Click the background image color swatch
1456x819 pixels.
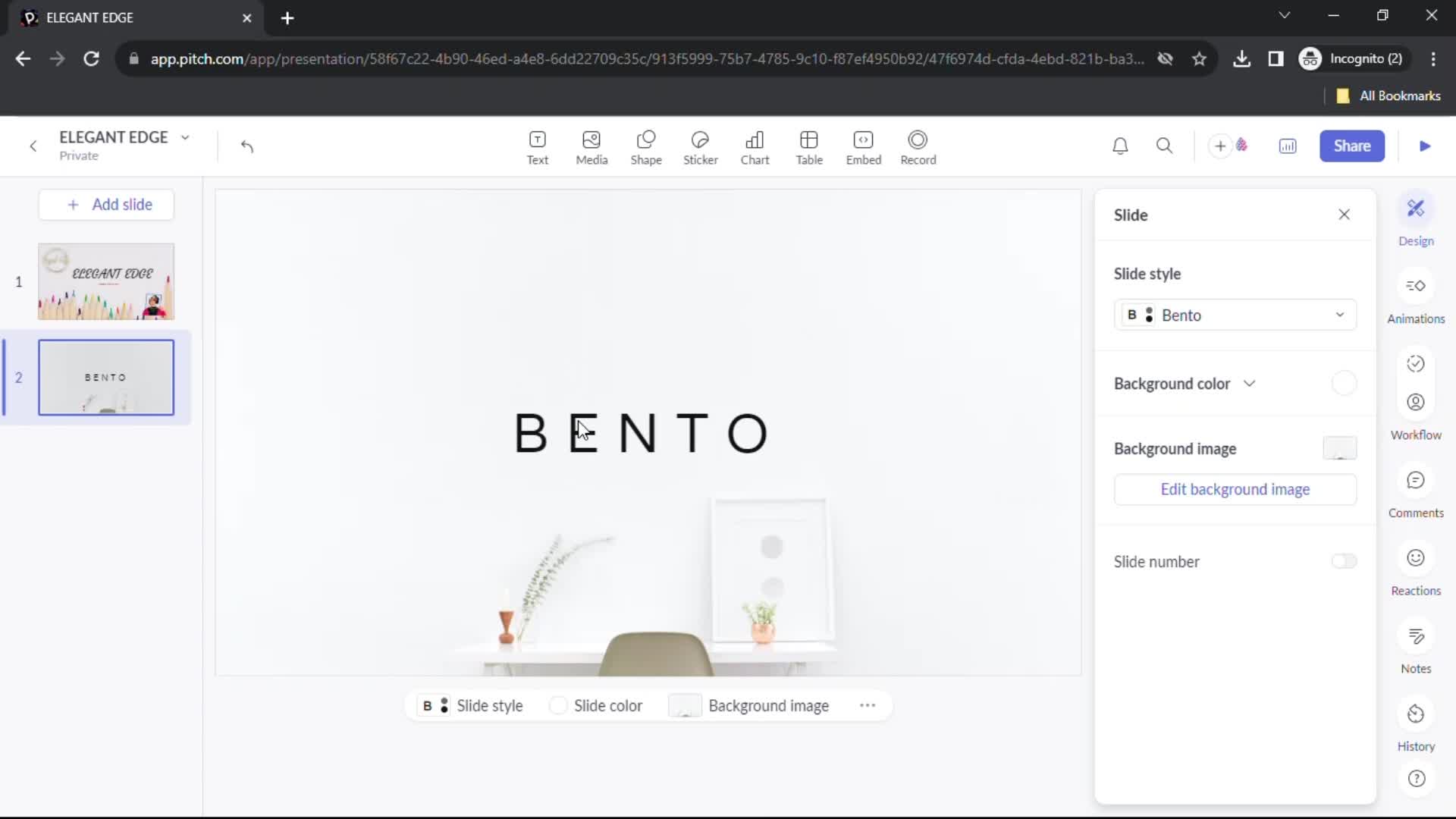[1340, 448]
